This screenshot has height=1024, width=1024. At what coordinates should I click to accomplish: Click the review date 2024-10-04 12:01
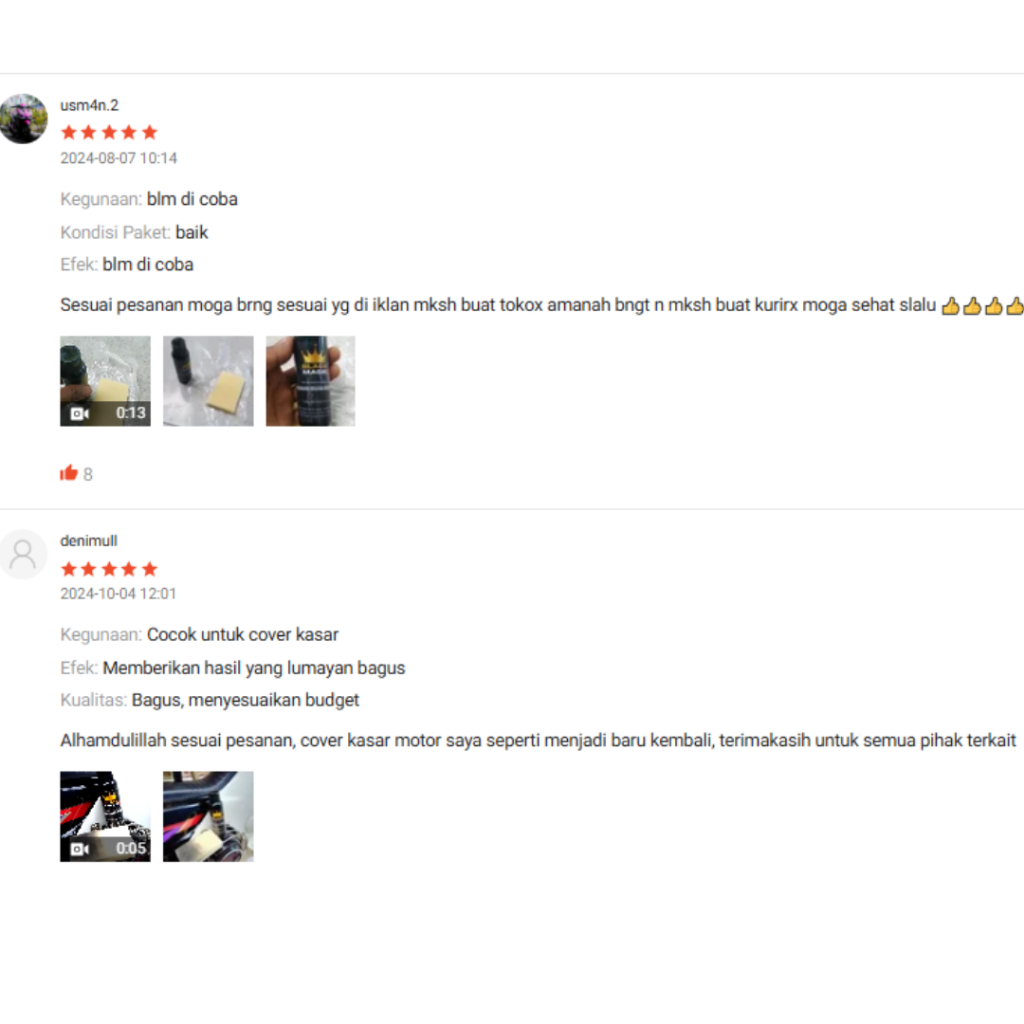click(x=118, y=594)
